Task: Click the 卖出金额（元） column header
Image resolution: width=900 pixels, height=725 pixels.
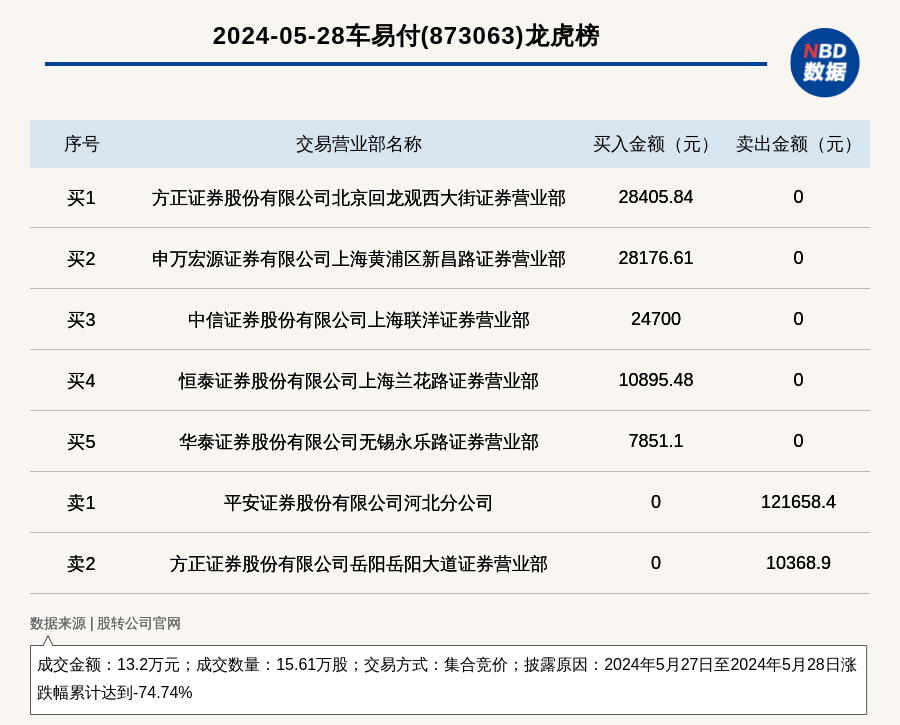Action: point(798,144)
